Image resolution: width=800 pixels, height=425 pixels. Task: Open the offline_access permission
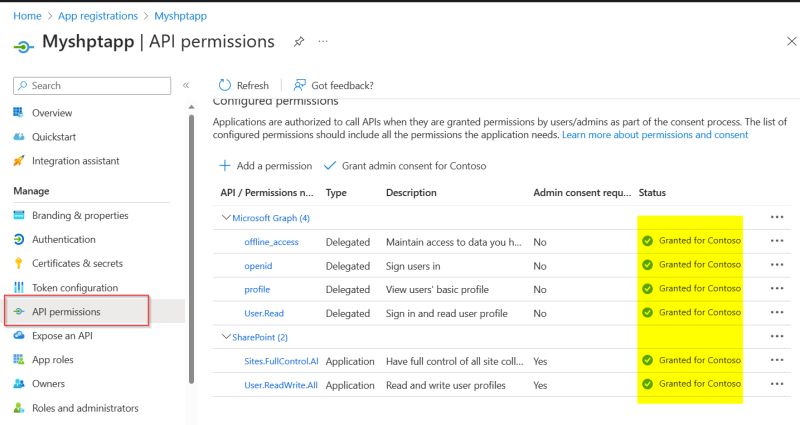pyautogui.click(x=271, y=242)
